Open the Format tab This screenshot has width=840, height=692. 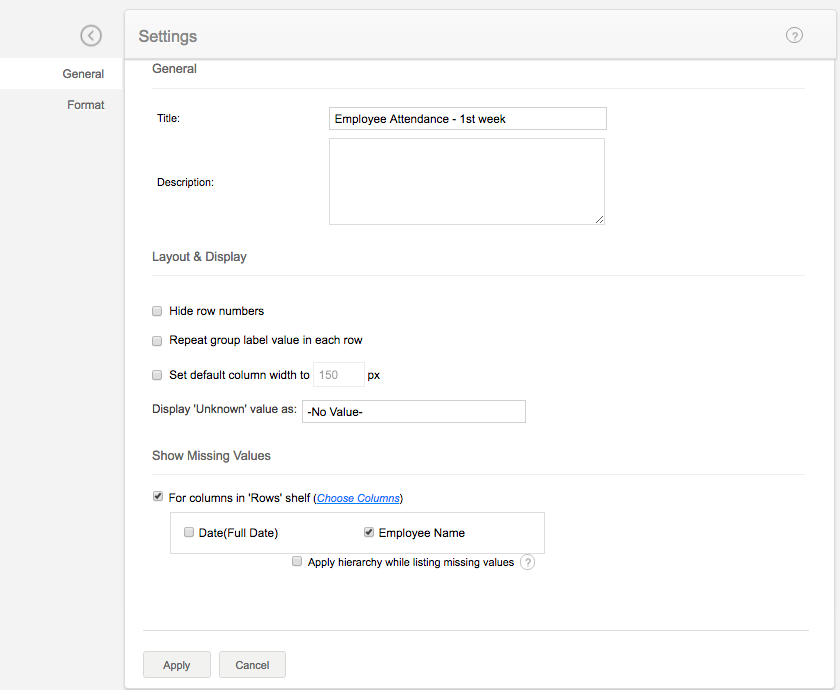click(x=86, y=105)
